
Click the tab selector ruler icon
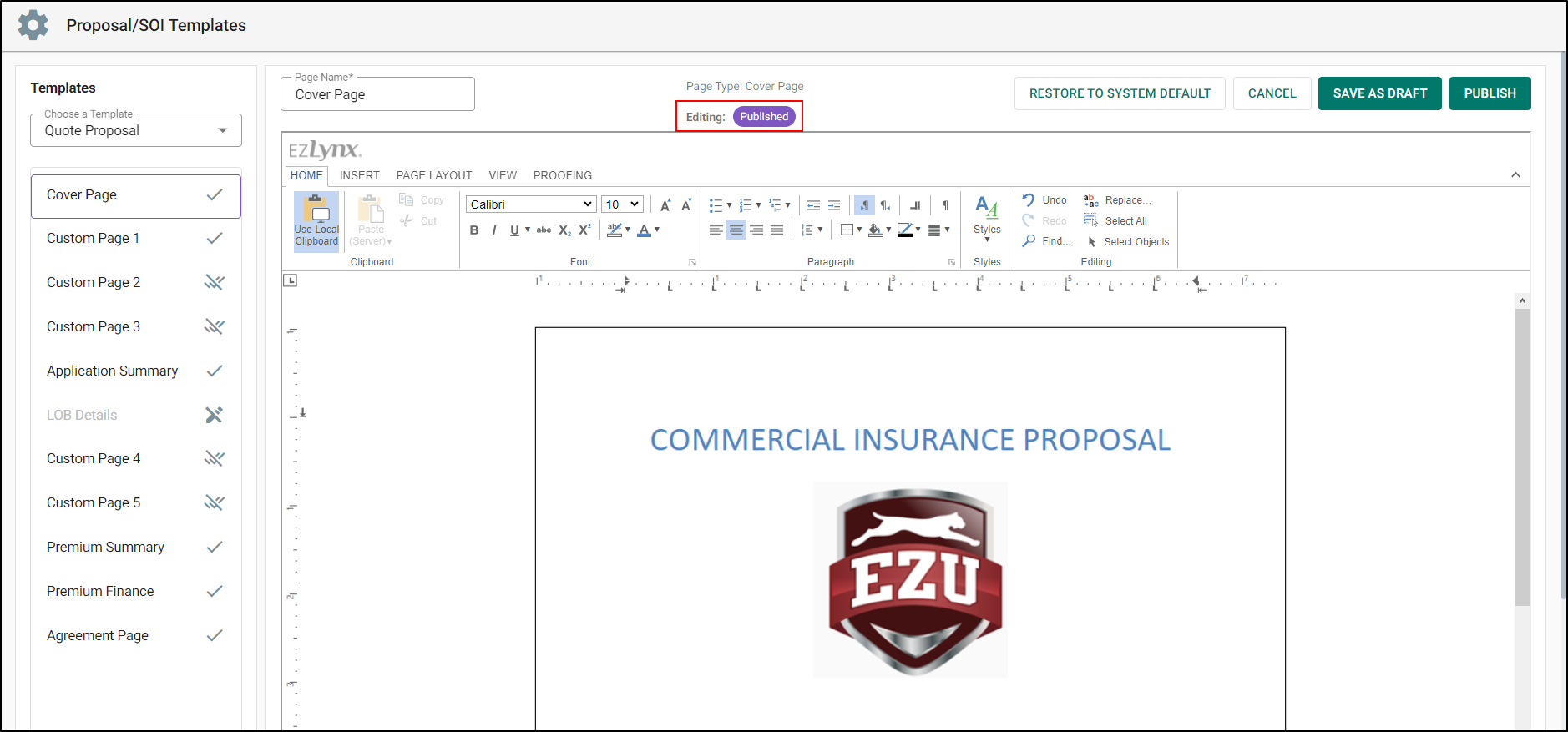(x=291, y=280)
